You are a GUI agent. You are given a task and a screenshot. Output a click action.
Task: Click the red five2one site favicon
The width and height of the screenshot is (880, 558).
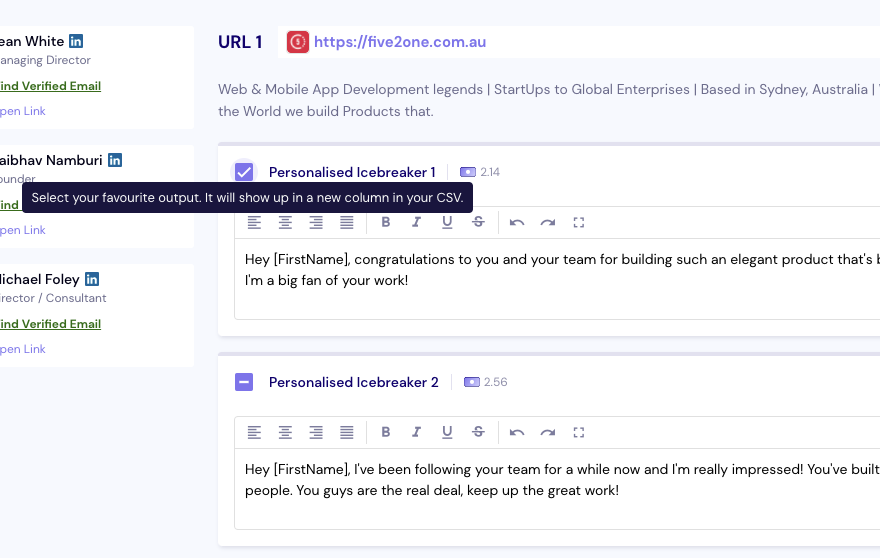tap(298, 42)
